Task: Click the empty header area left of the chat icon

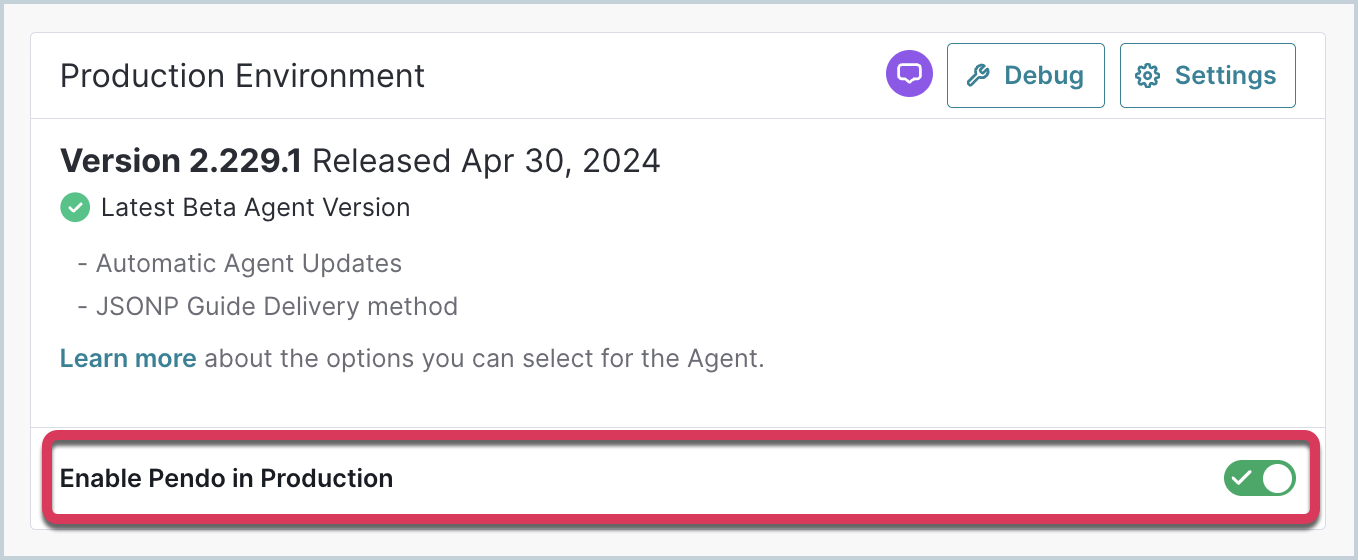Action: (650, 75)
